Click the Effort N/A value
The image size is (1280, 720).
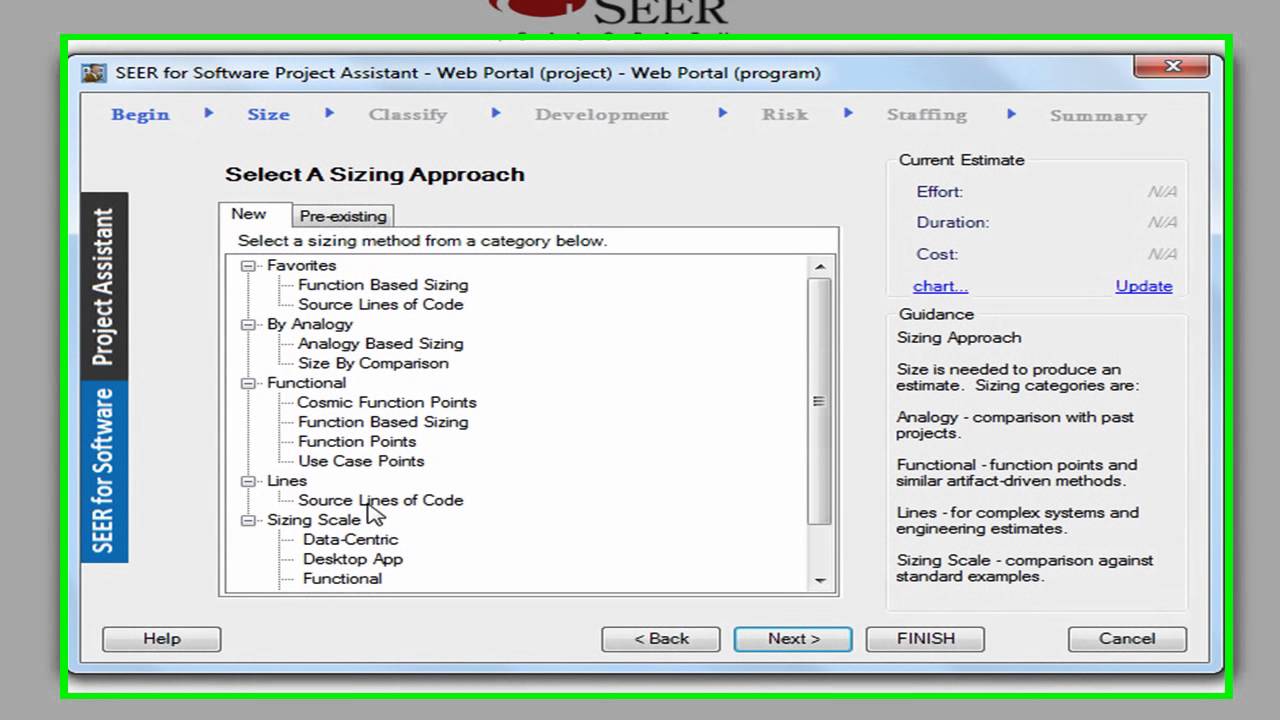coord(1162,192)
